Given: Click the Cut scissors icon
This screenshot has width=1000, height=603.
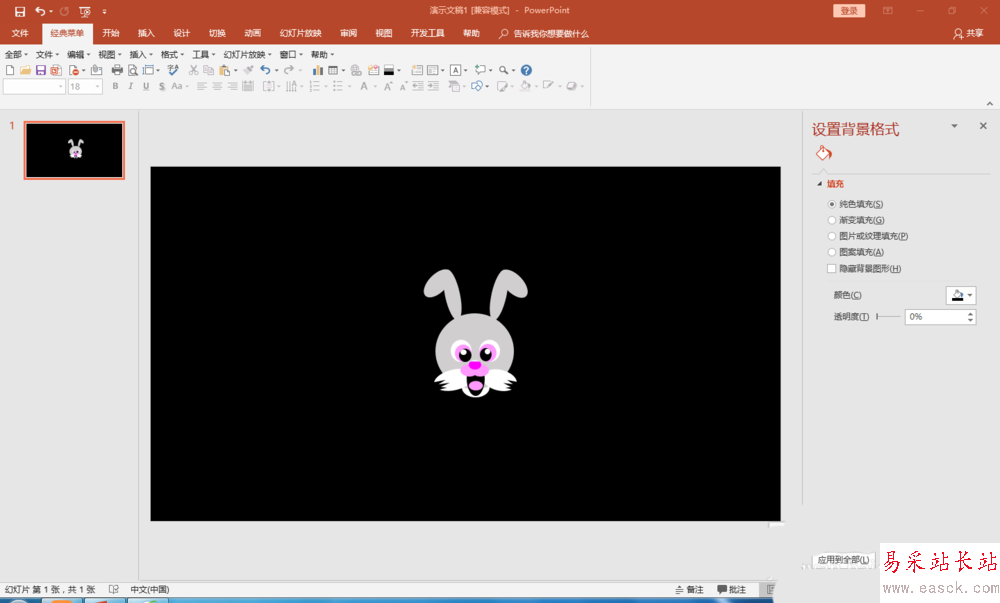Looking at the screenshot, I should pyautogui.click(x=193, y=71).
